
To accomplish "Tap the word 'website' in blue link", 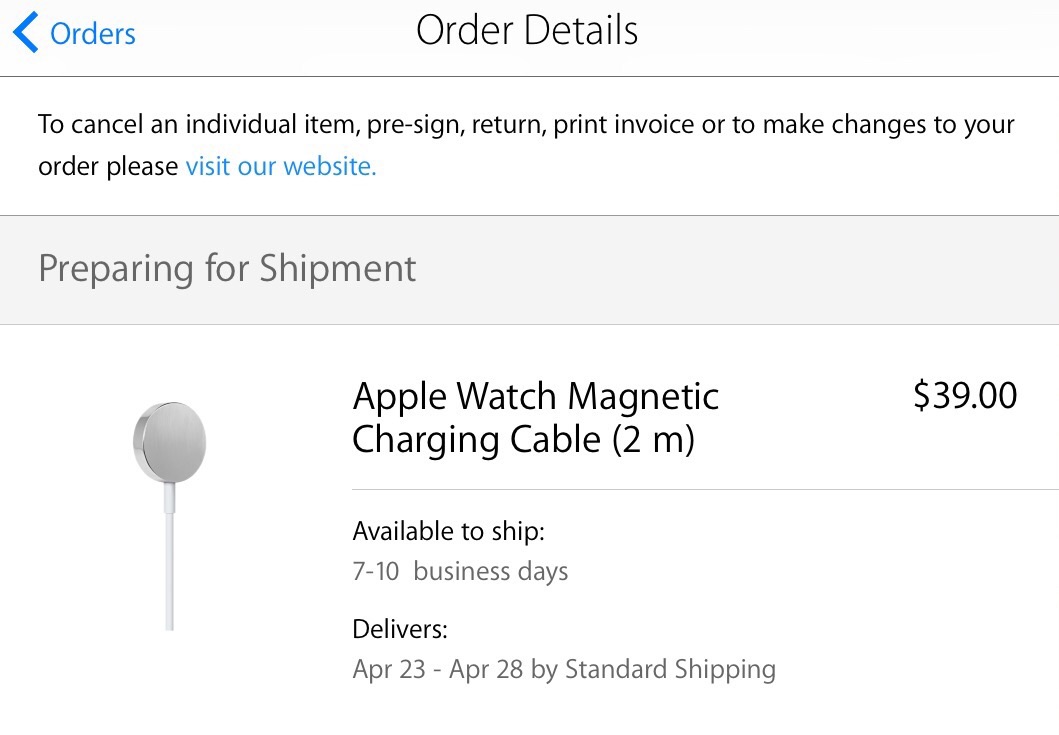I will pyautogui.click(x=329, y=166).
